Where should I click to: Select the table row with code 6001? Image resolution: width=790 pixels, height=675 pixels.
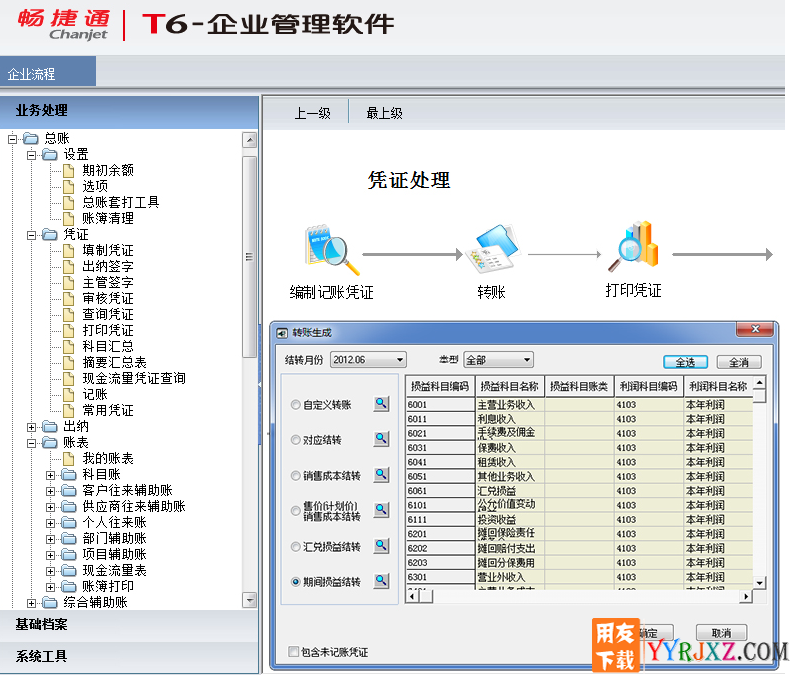[x=579, y=404]
